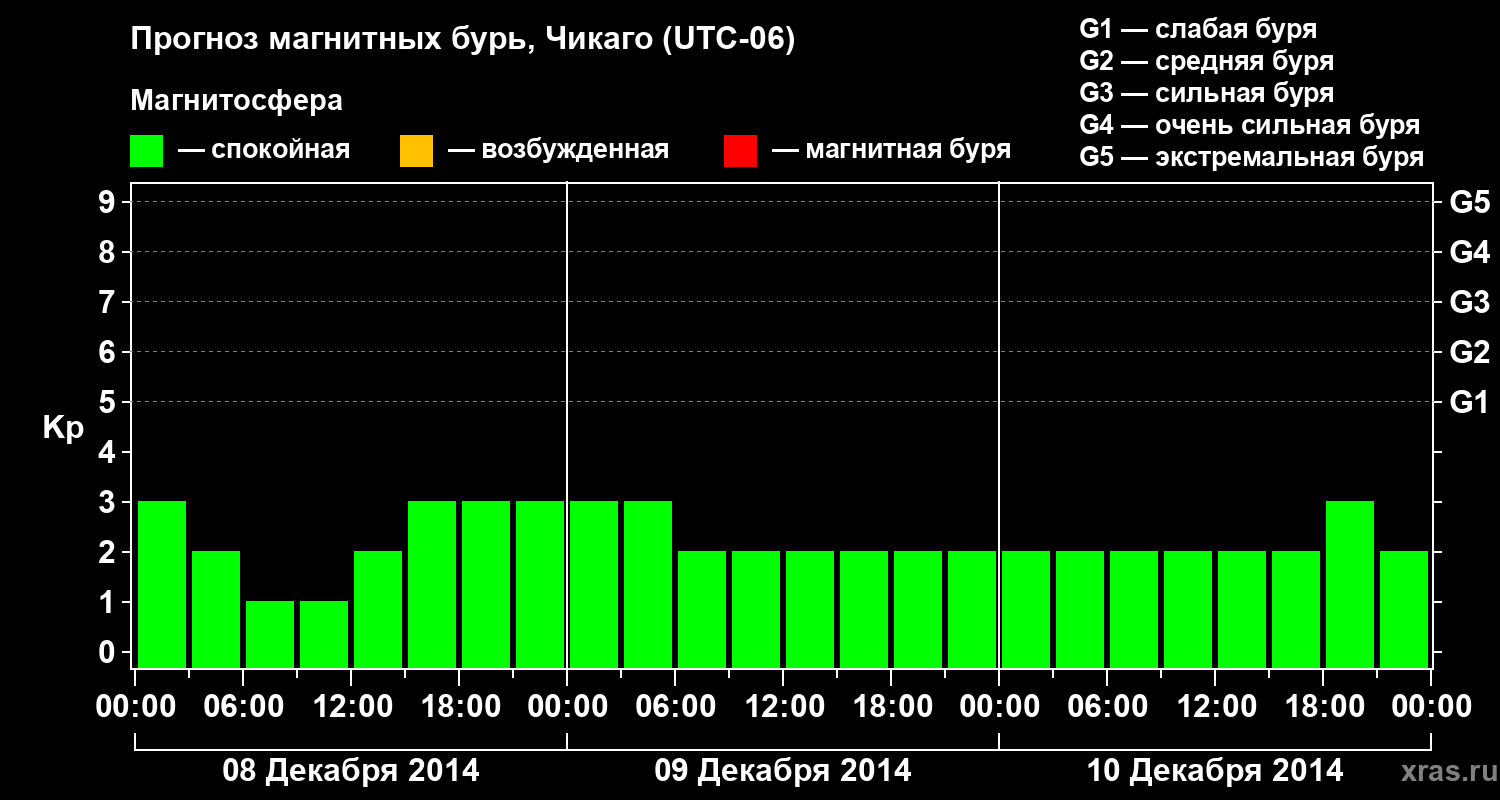Click the 'G2 — средняя буря' description
The height and width of the screenshot is (800, 1500).
[x=1206, y=61]
